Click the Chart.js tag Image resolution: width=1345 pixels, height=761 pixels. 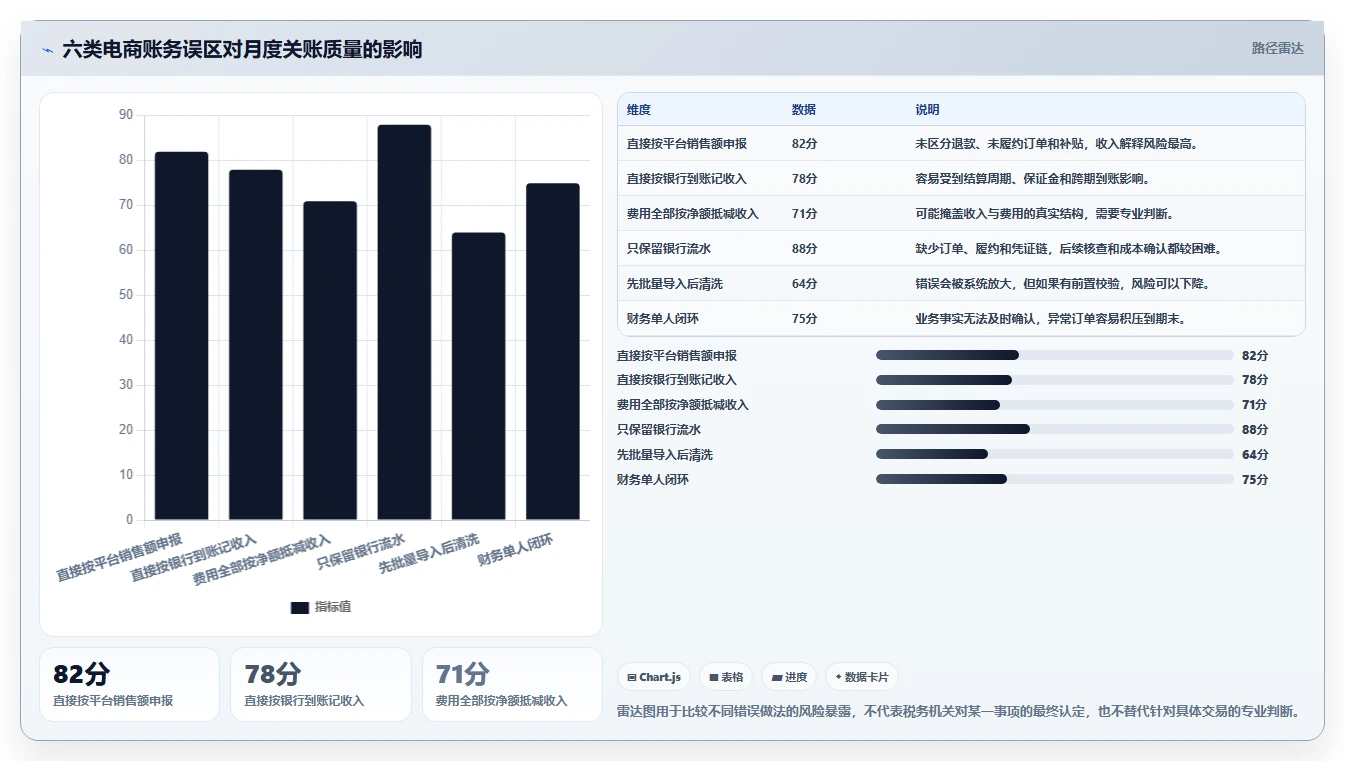coord(654,677)
